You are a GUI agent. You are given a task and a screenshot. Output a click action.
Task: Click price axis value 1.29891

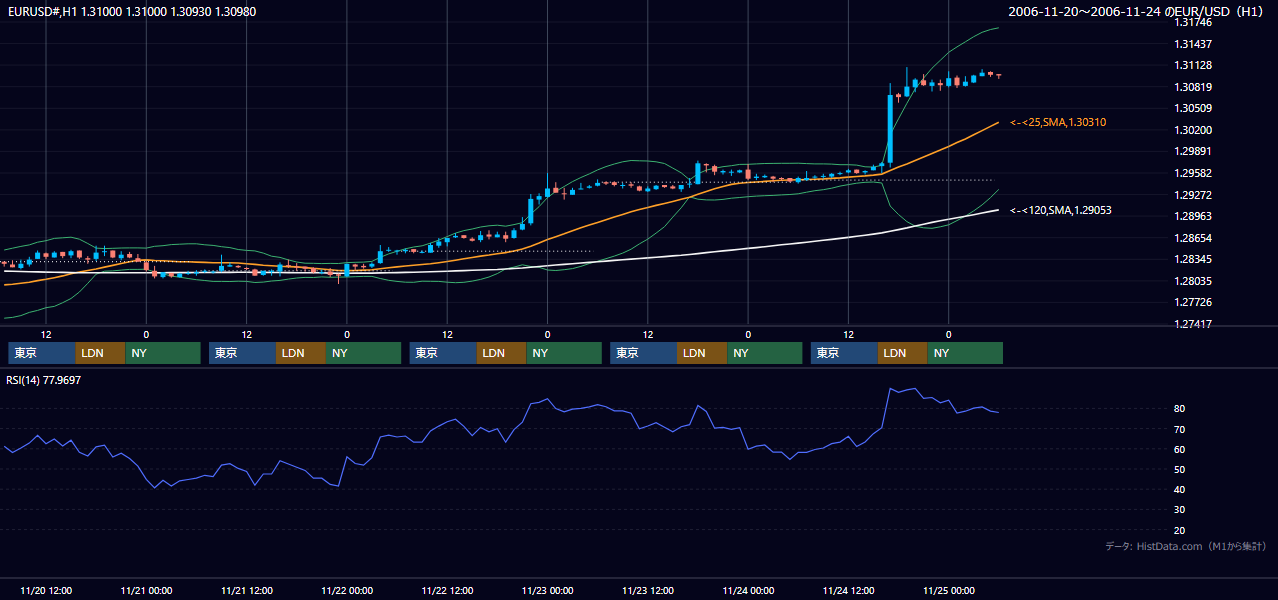1194,151
